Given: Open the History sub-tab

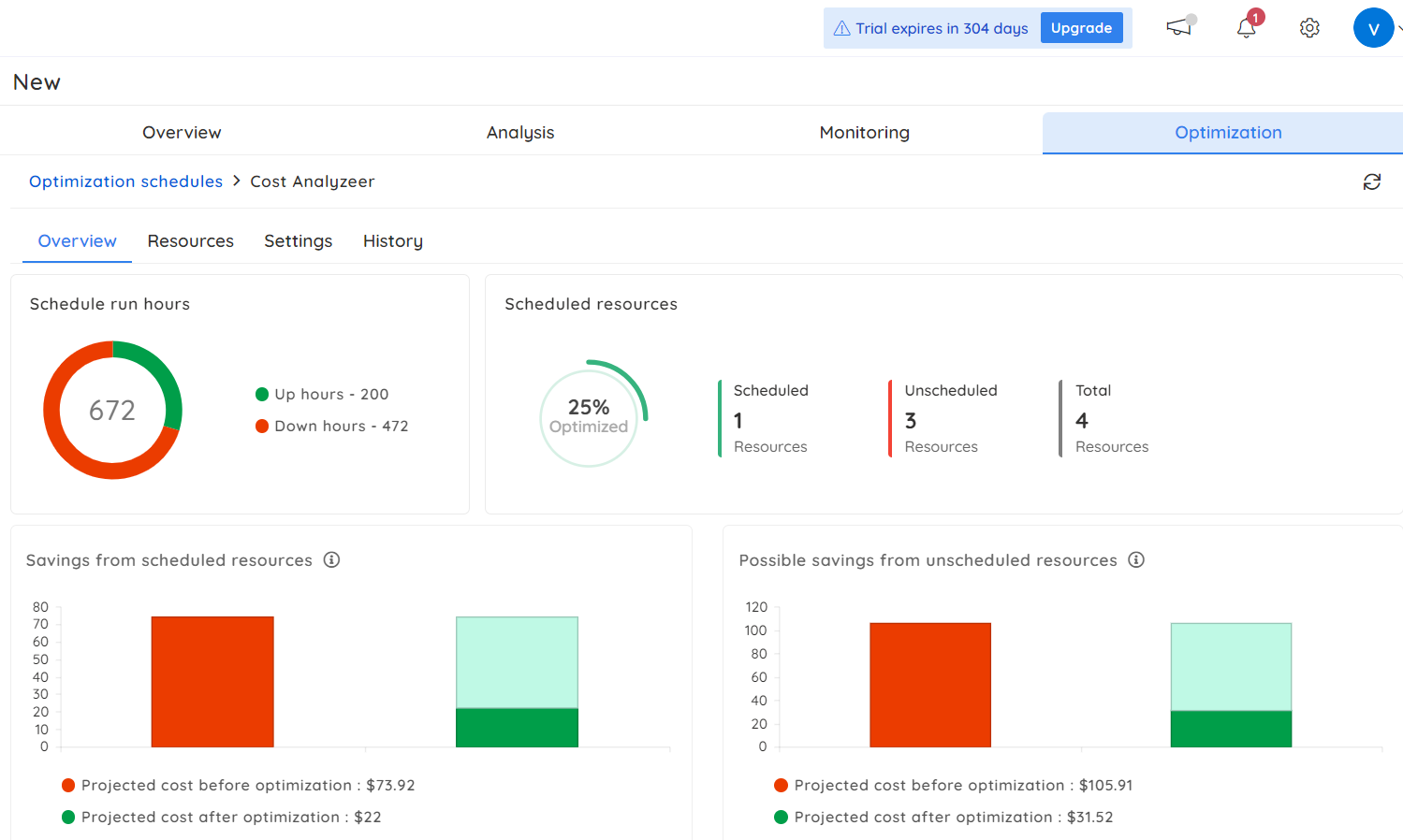Looking at the screenshot, I should [x=392, y=241].
